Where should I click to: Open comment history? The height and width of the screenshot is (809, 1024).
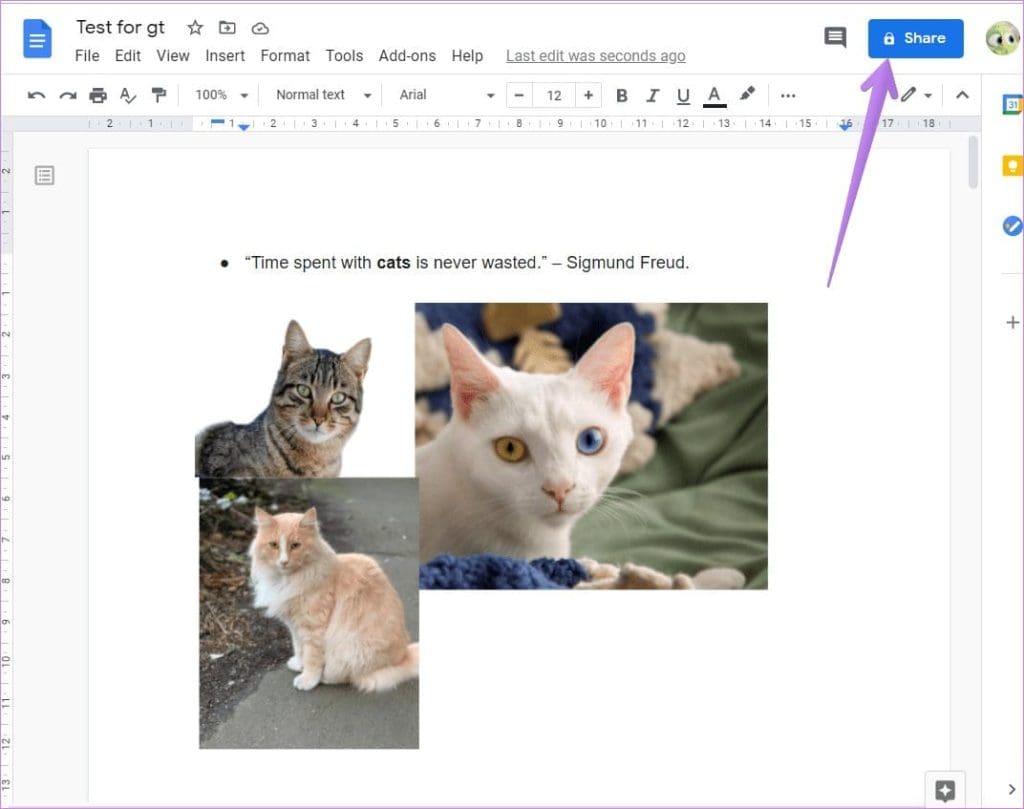835,37
